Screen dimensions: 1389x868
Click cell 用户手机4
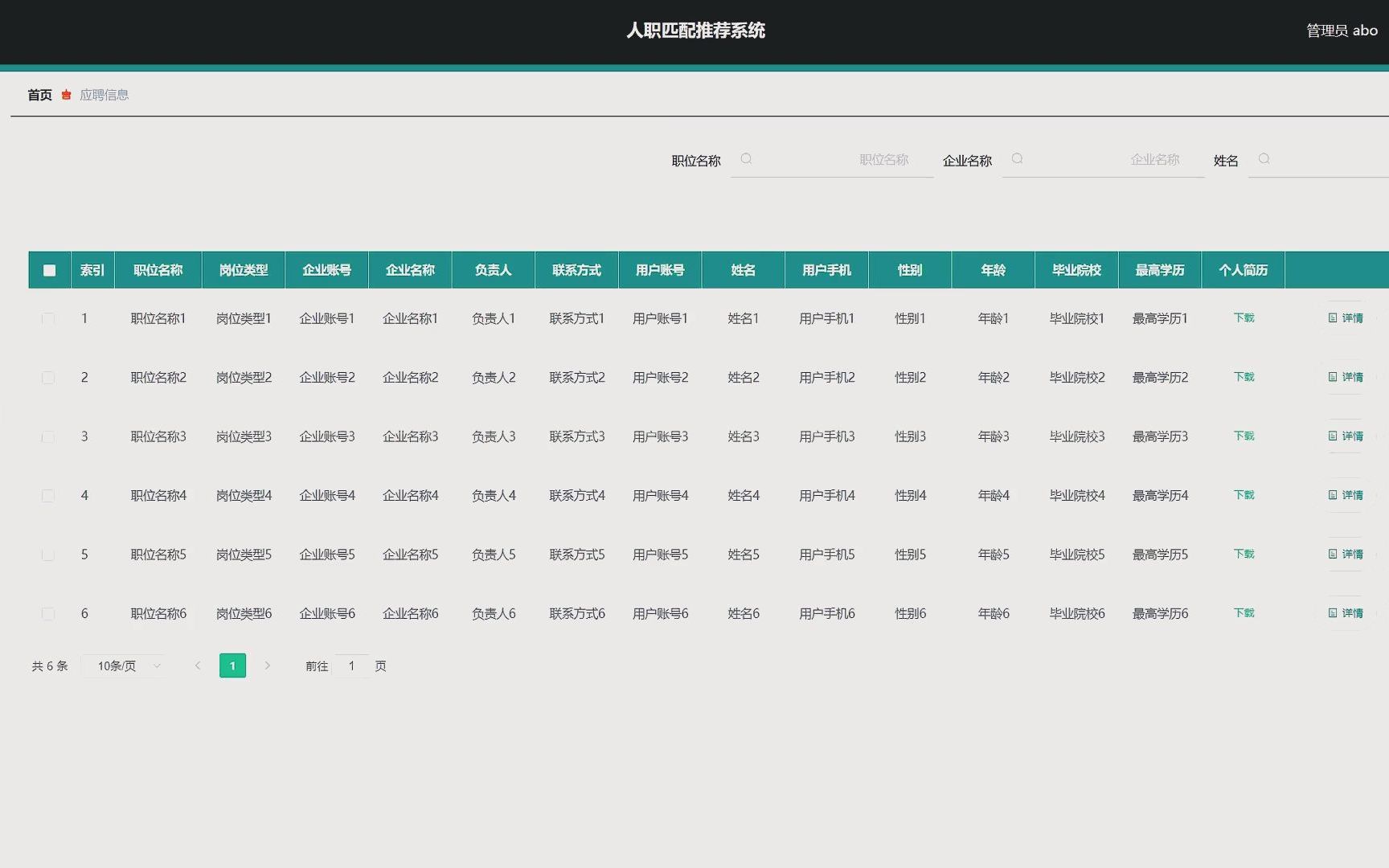tap(826, 495)
